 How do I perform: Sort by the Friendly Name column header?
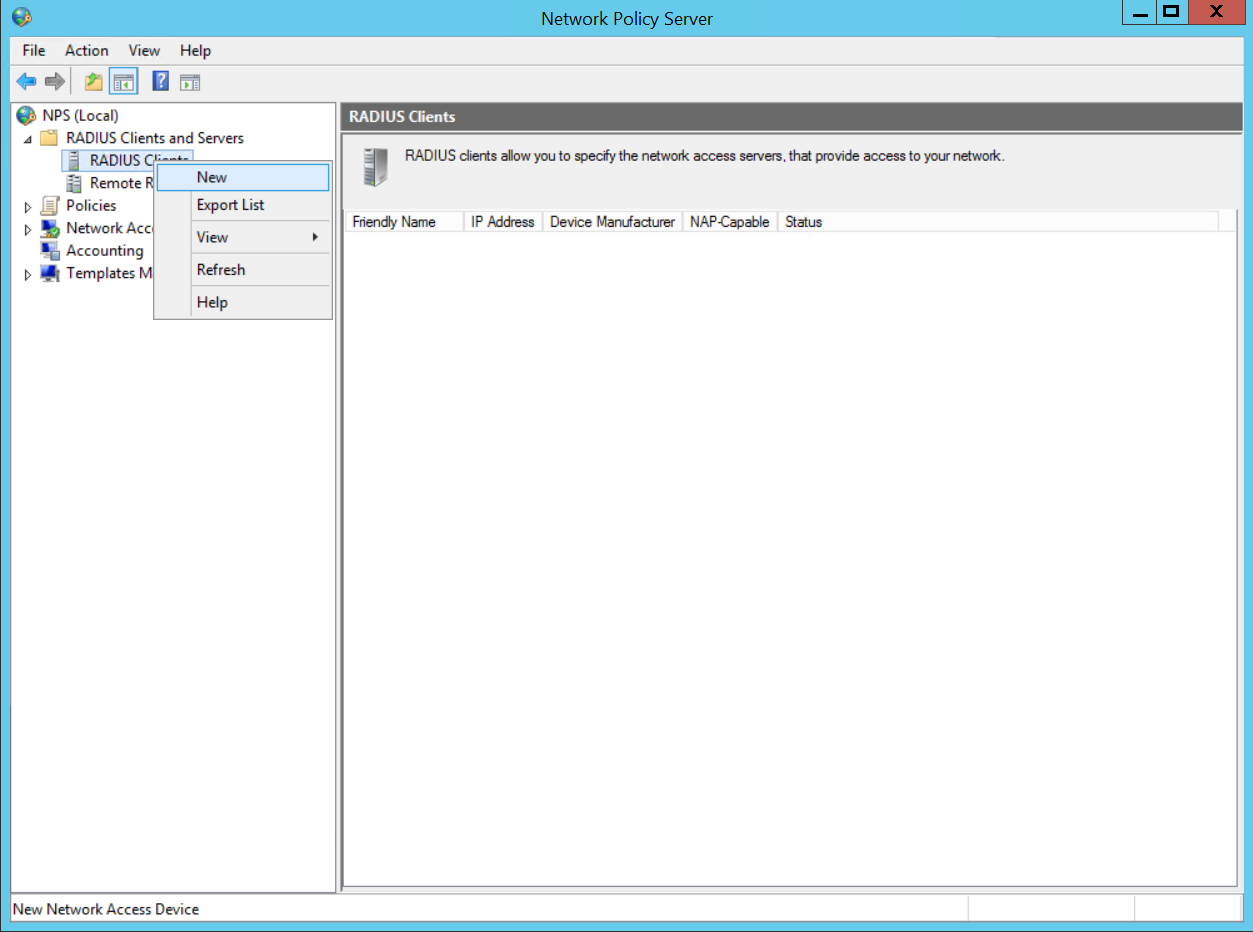404,222
